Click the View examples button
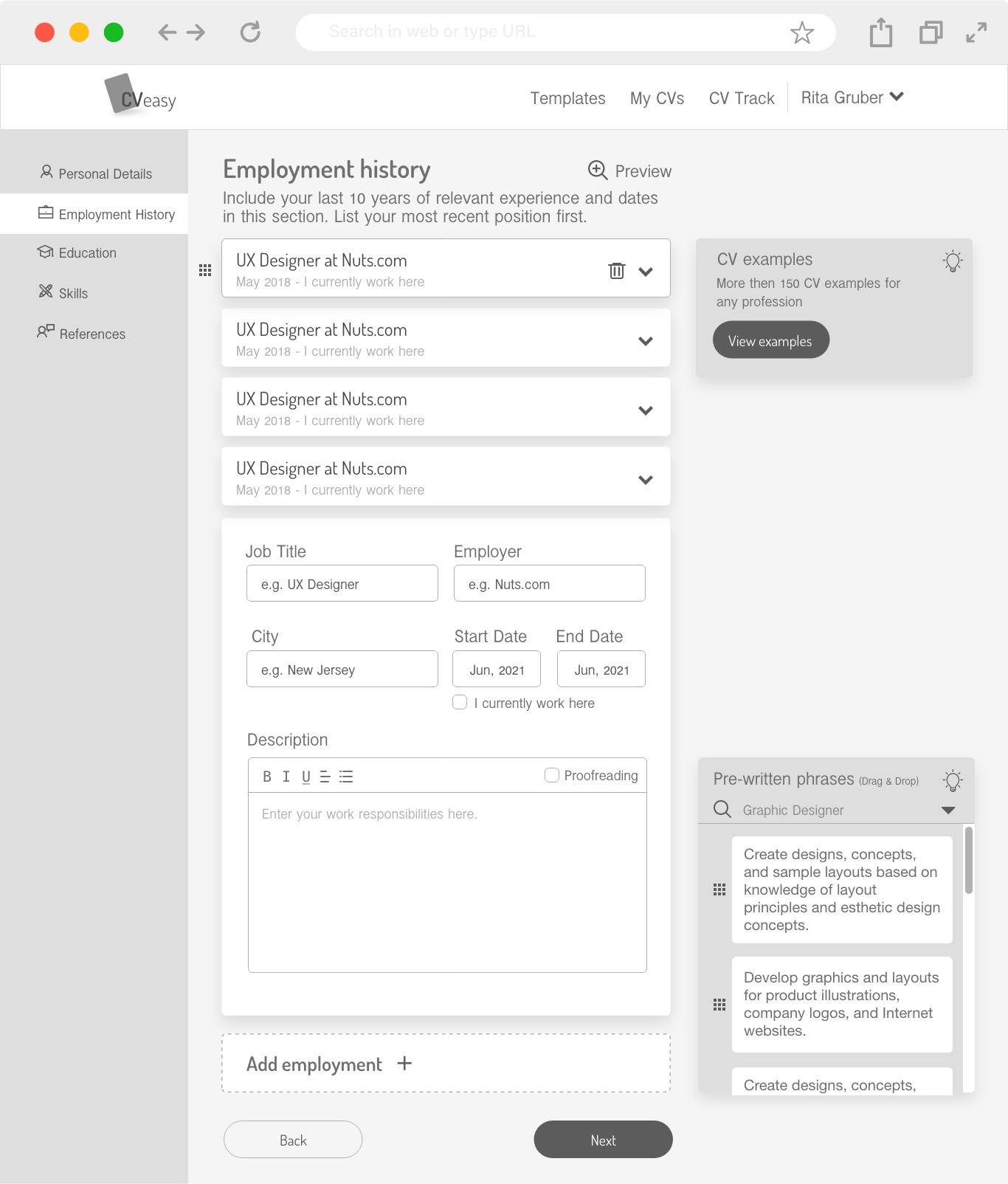This screenshot has height=1184, width=1008. click(x=770, y=340)
